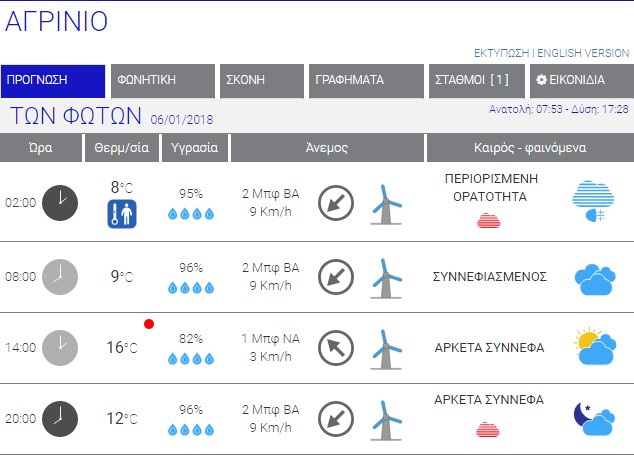The width and height of the screenshot is (634, 455).
Task: Click the 14:00 southeast wind direction arrow
Action: click(336, 347)
